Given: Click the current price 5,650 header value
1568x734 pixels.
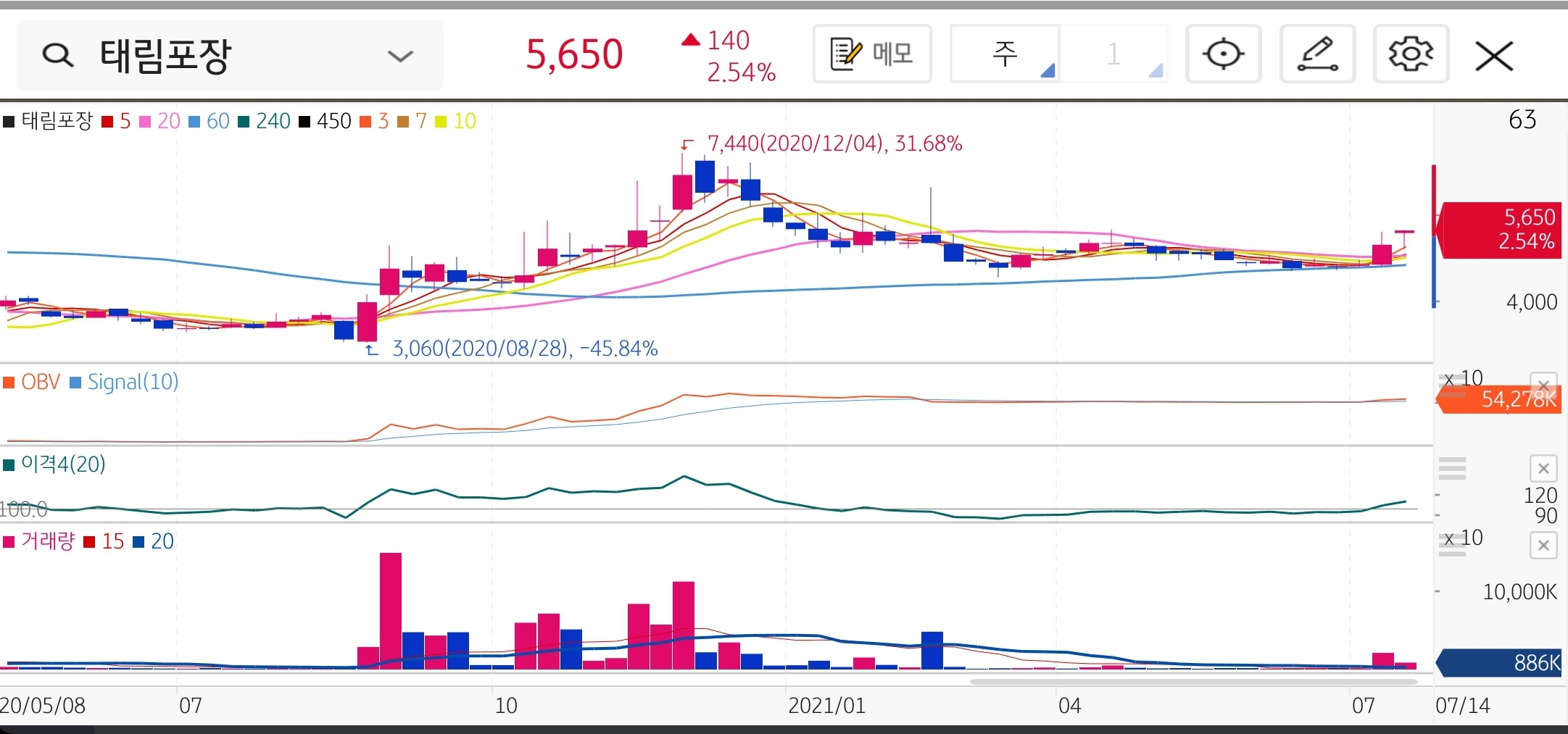Looking at the screenshot, I should [x=574, y=54].
